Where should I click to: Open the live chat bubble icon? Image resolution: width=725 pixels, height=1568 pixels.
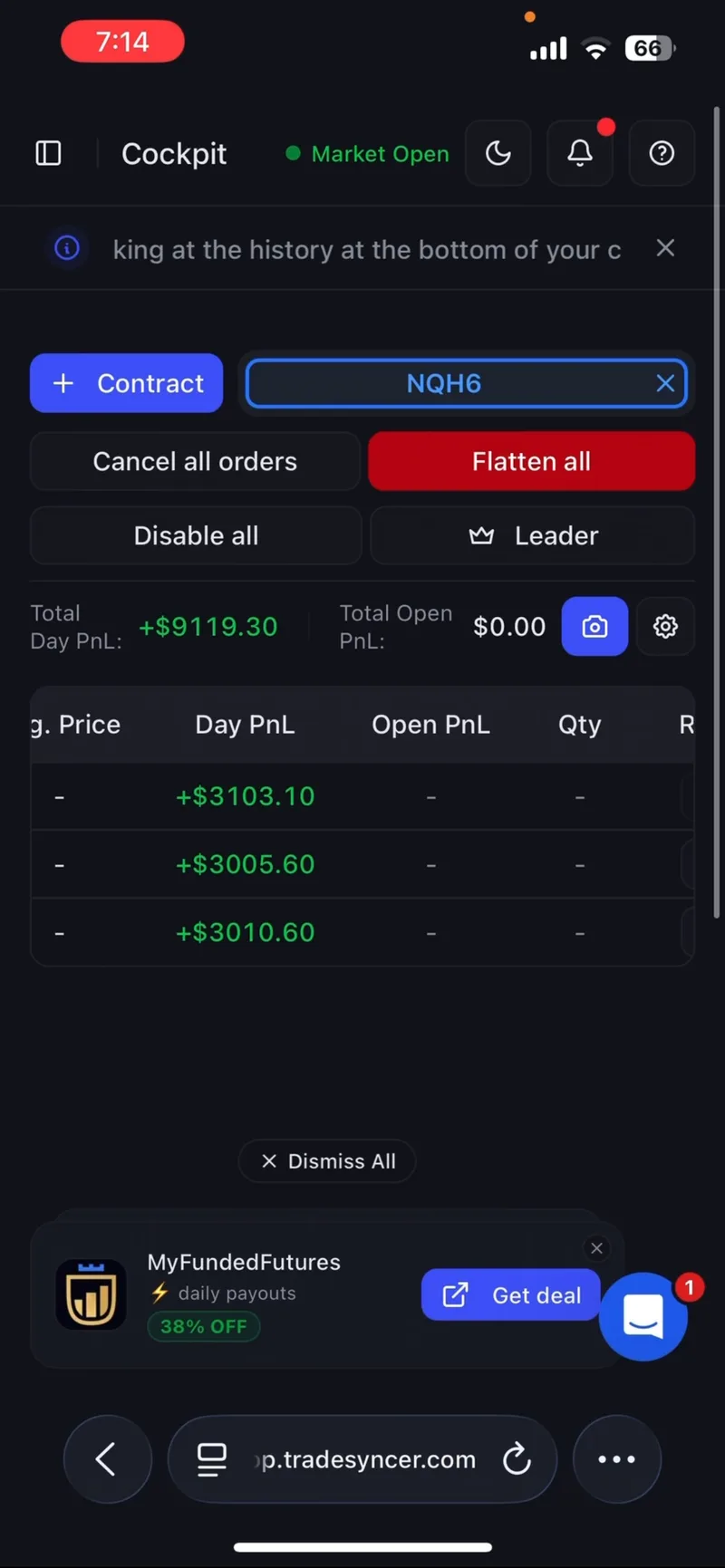click(x=643, y=1316)
